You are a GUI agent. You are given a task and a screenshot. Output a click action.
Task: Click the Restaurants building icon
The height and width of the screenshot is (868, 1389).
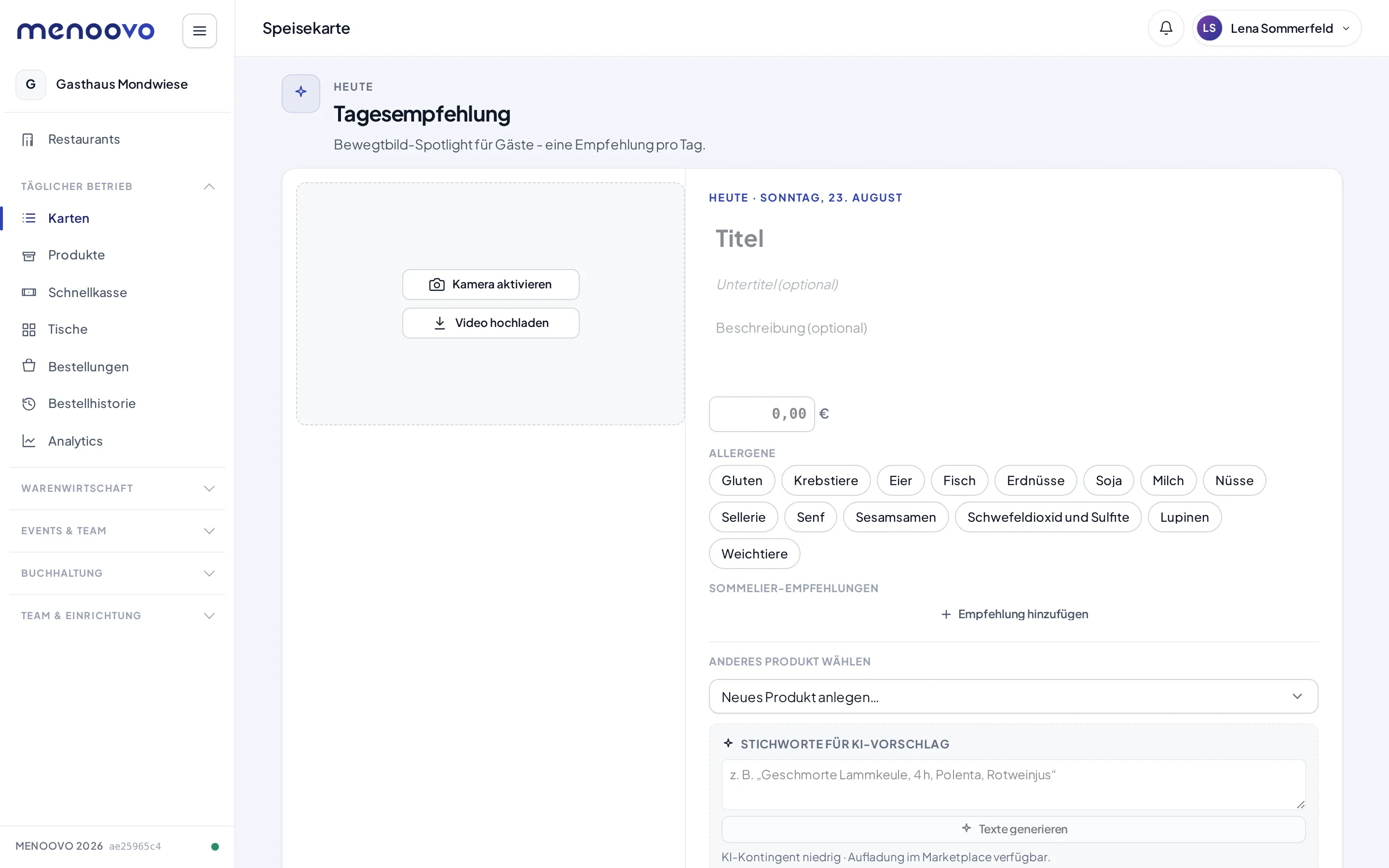28,139
